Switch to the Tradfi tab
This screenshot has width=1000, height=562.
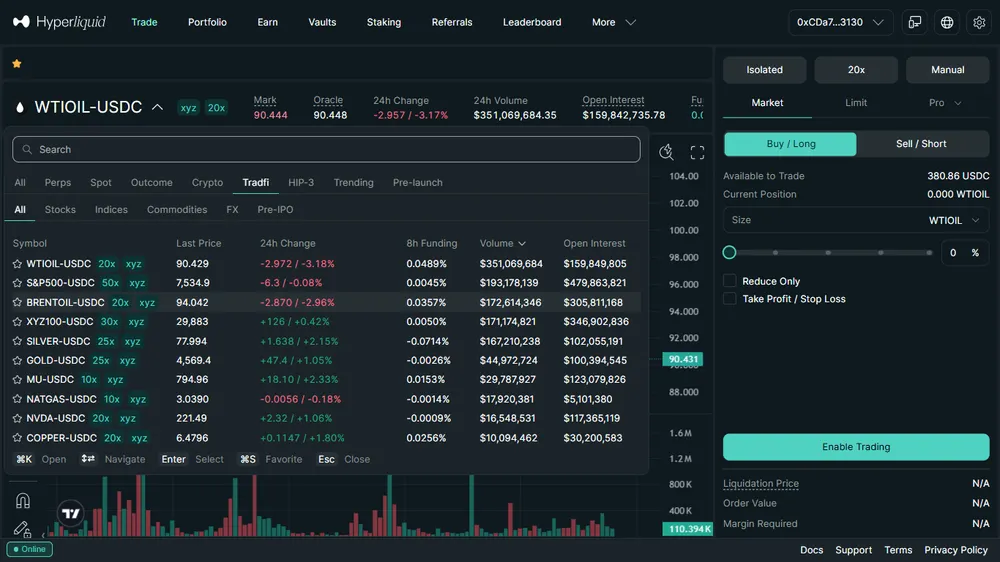point(256,182)
